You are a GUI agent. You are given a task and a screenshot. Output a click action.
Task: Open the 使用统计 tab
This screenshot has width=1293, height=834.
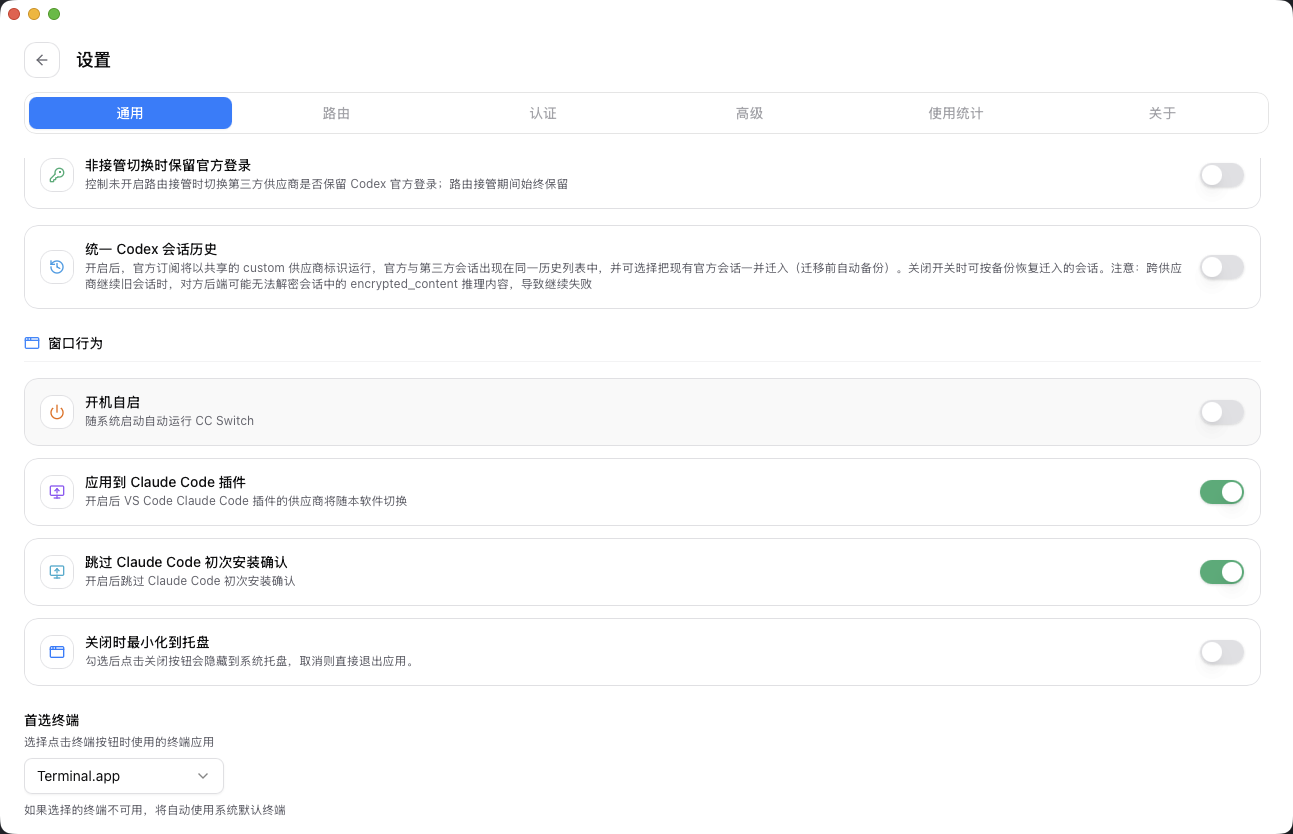click(956, 113)
